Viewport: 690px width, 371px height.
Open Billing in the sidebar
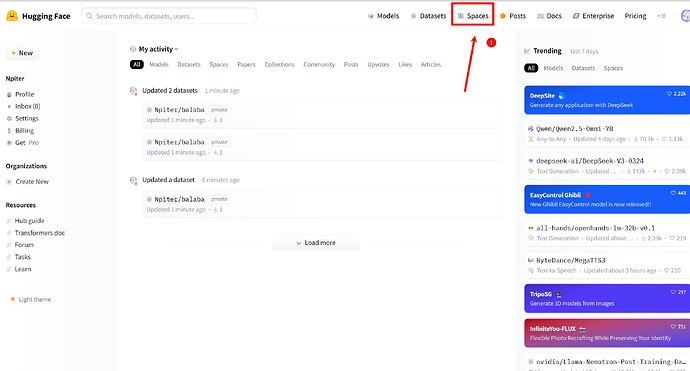pyautogui.click(x=20, y=130)
